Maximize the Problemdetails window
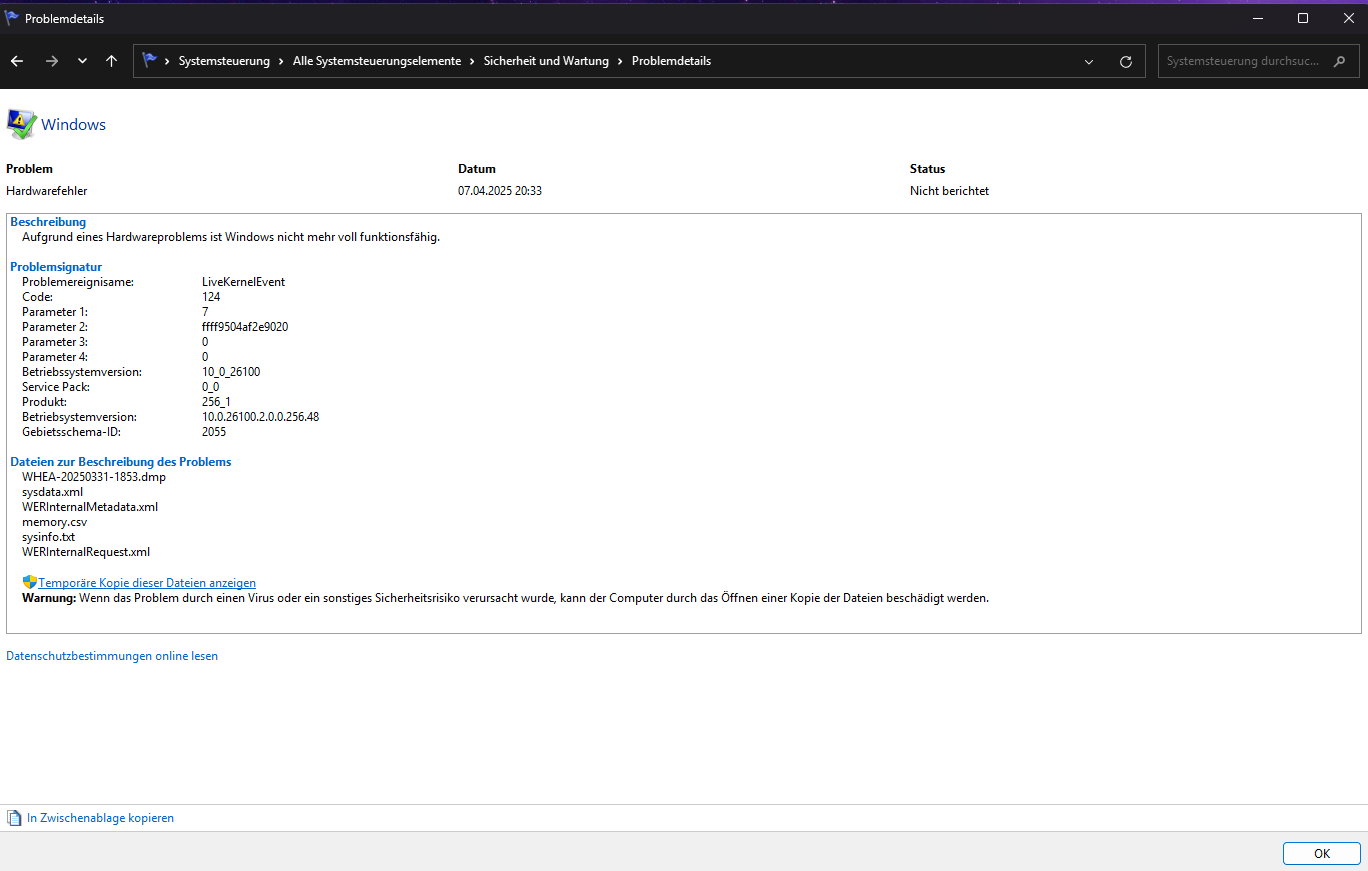Viewport: 1368px width, 871px height. (1303, 18)
